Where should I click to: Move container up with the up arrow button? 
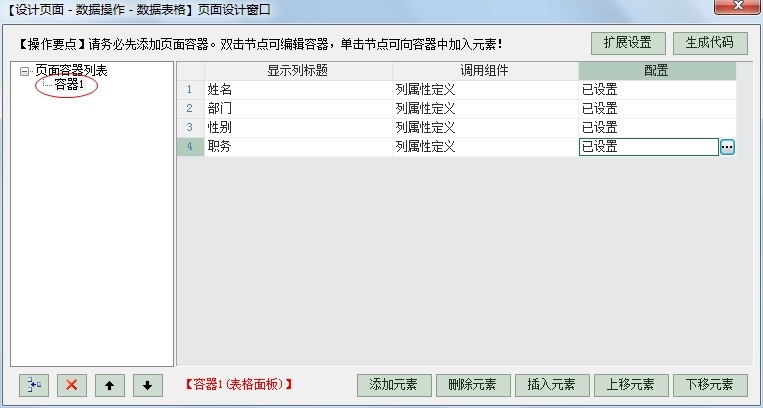[109, 385]
